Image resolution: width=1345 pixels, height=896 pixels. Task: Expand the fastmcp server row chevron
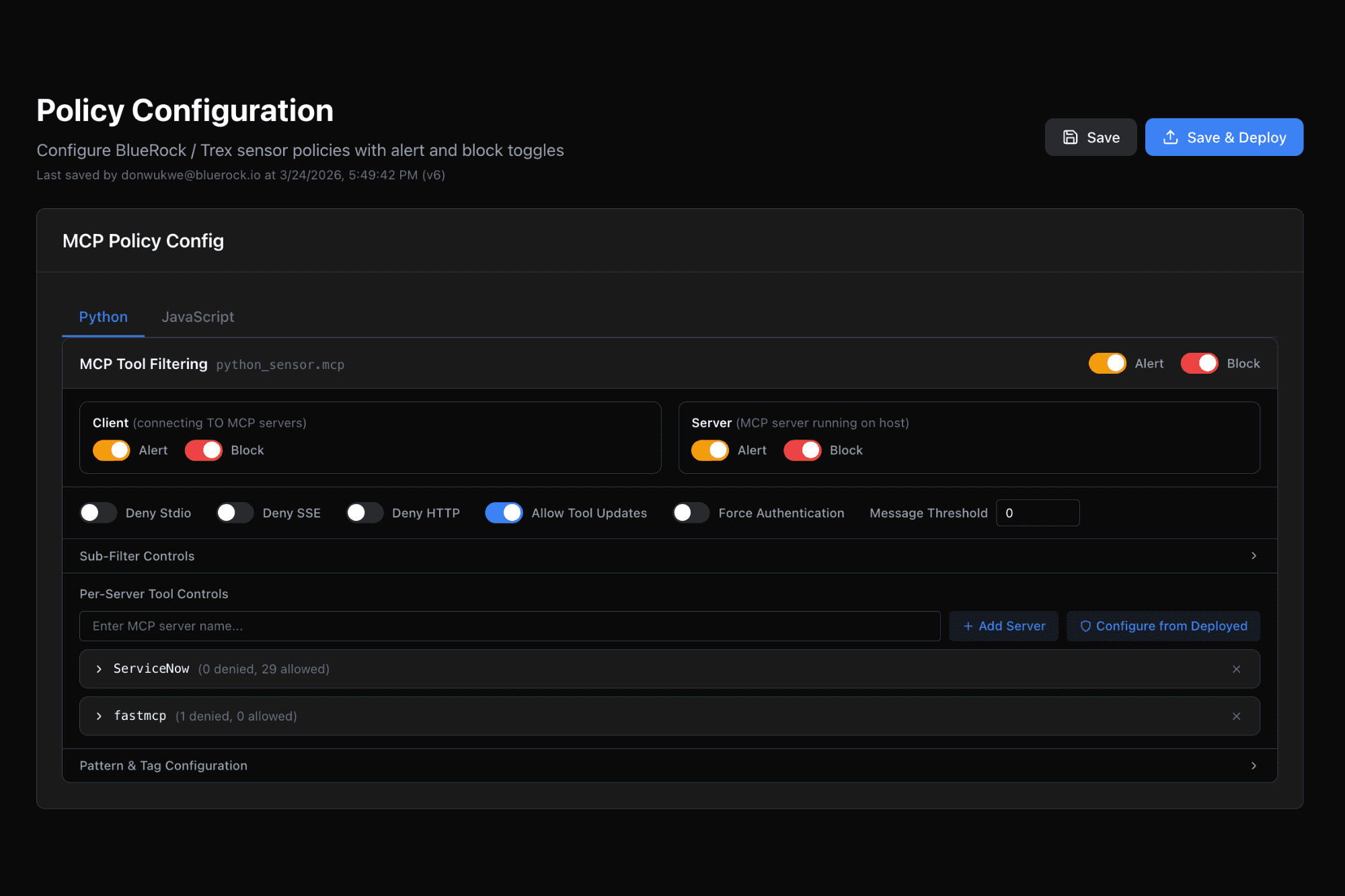(x=99, y=716)
